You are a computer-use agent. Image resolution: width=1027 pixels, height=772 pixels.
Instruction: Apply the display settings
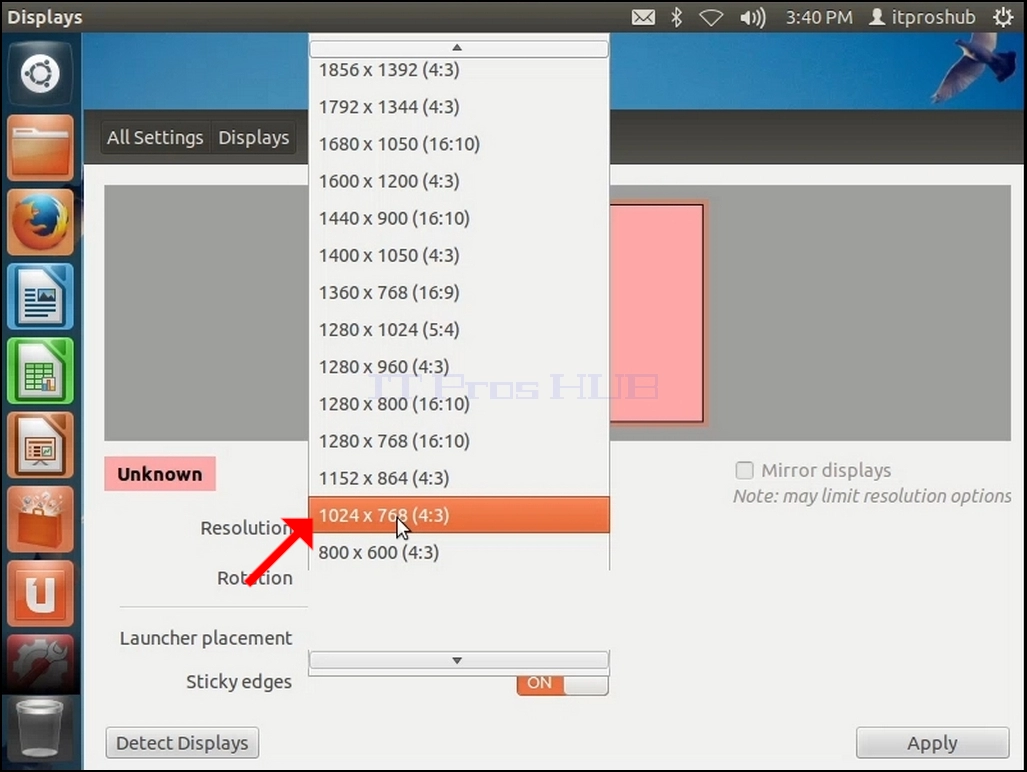[x=932, y=743]
